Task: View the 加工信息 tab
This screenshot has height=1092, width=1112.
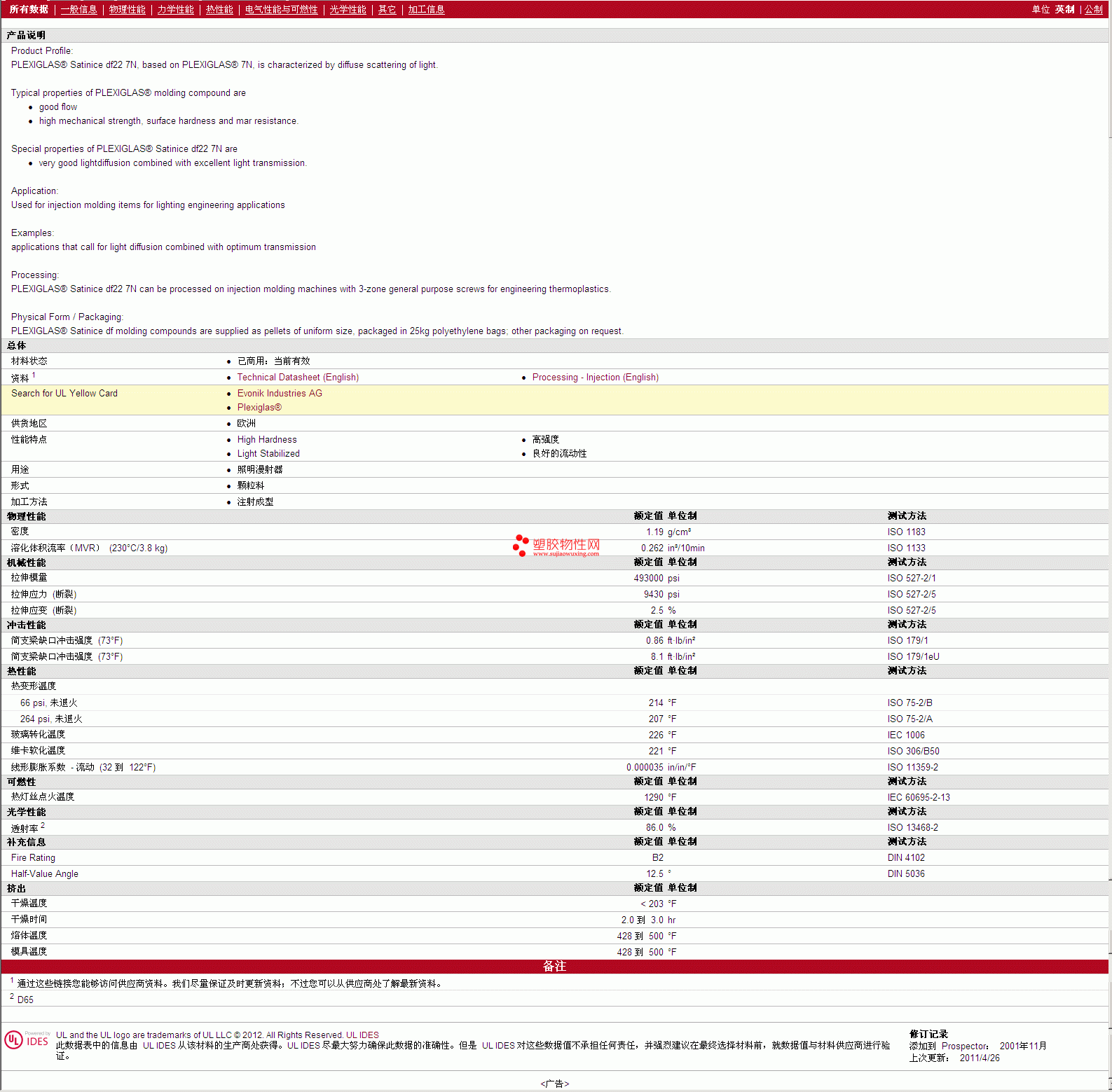Action: click(427, 10)
